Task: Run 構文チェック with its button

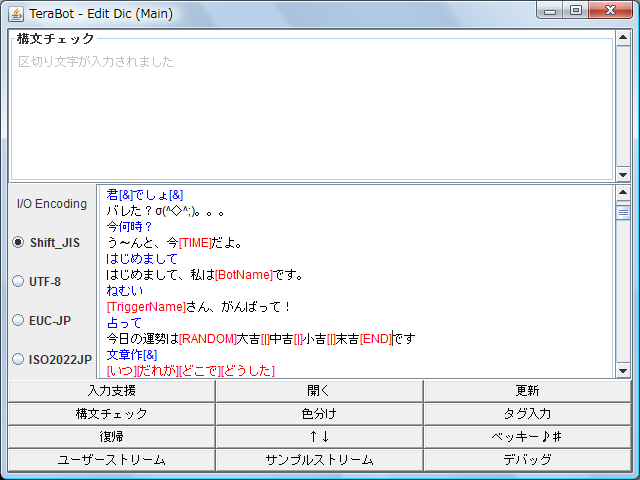Action: pos(111,414)
